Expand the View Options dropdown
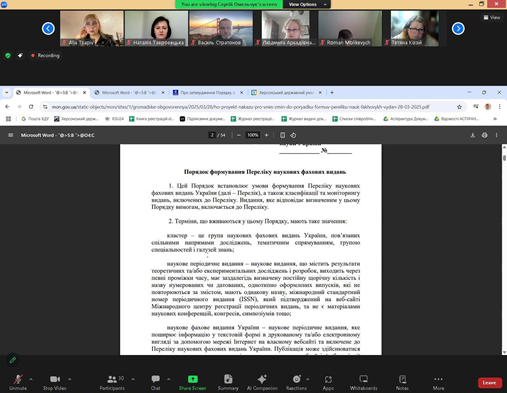Screen dimensions: 507x393 pos(307,4)
